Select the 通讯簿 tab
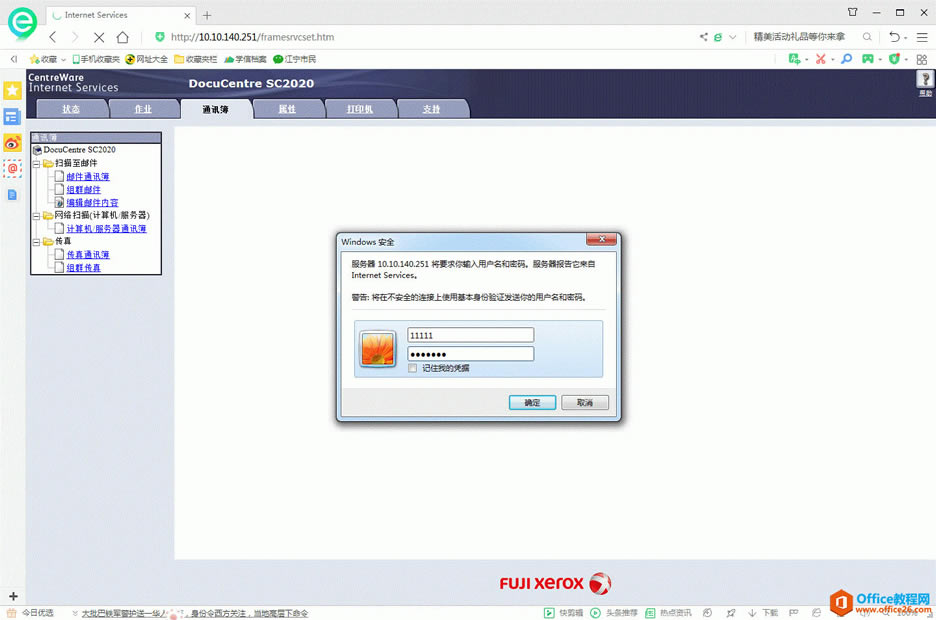 pos(215,109)
